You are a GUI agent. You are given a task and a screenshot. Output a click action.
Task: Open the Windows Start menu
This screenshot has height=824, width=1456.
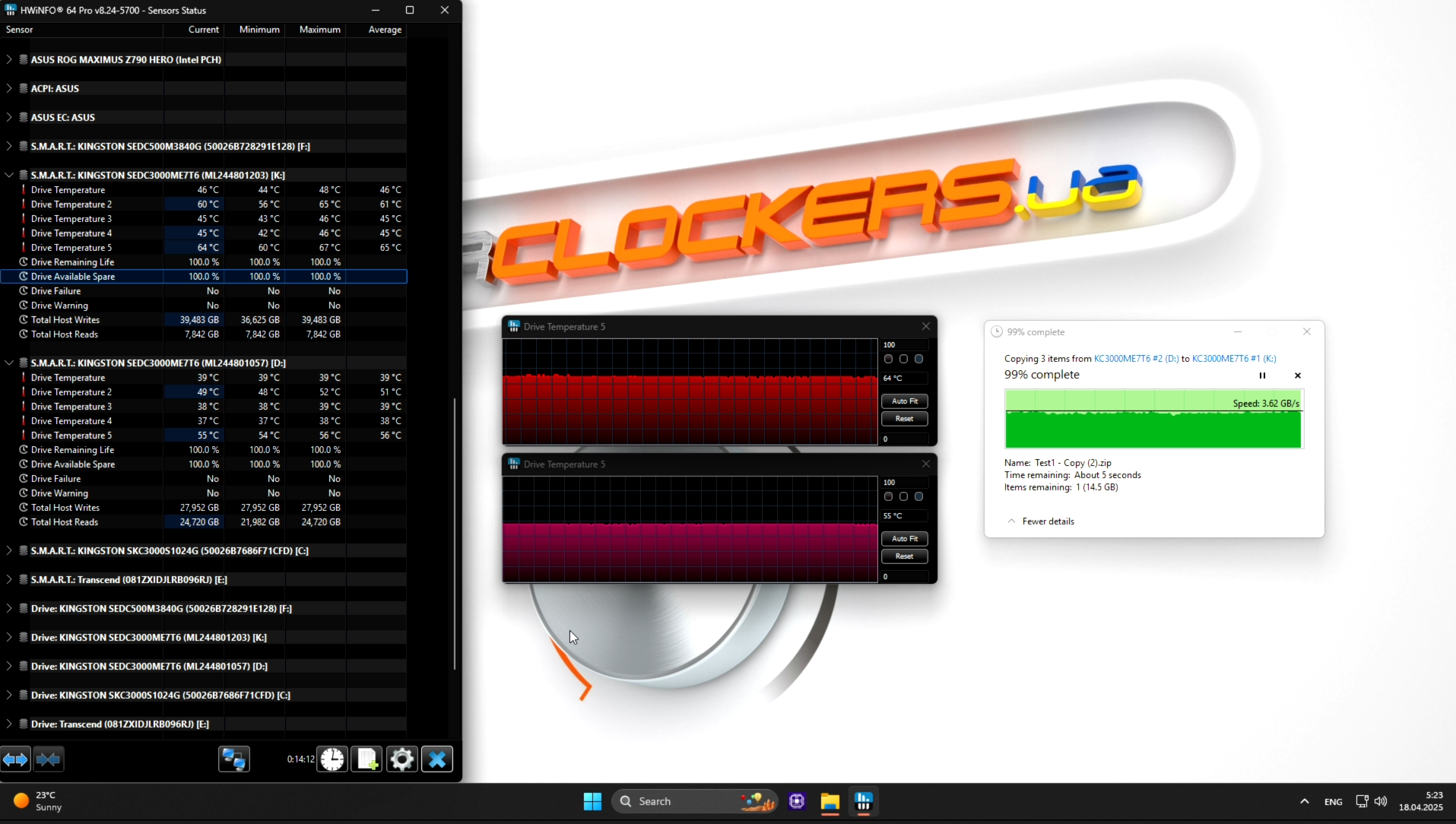click(592, 801)
